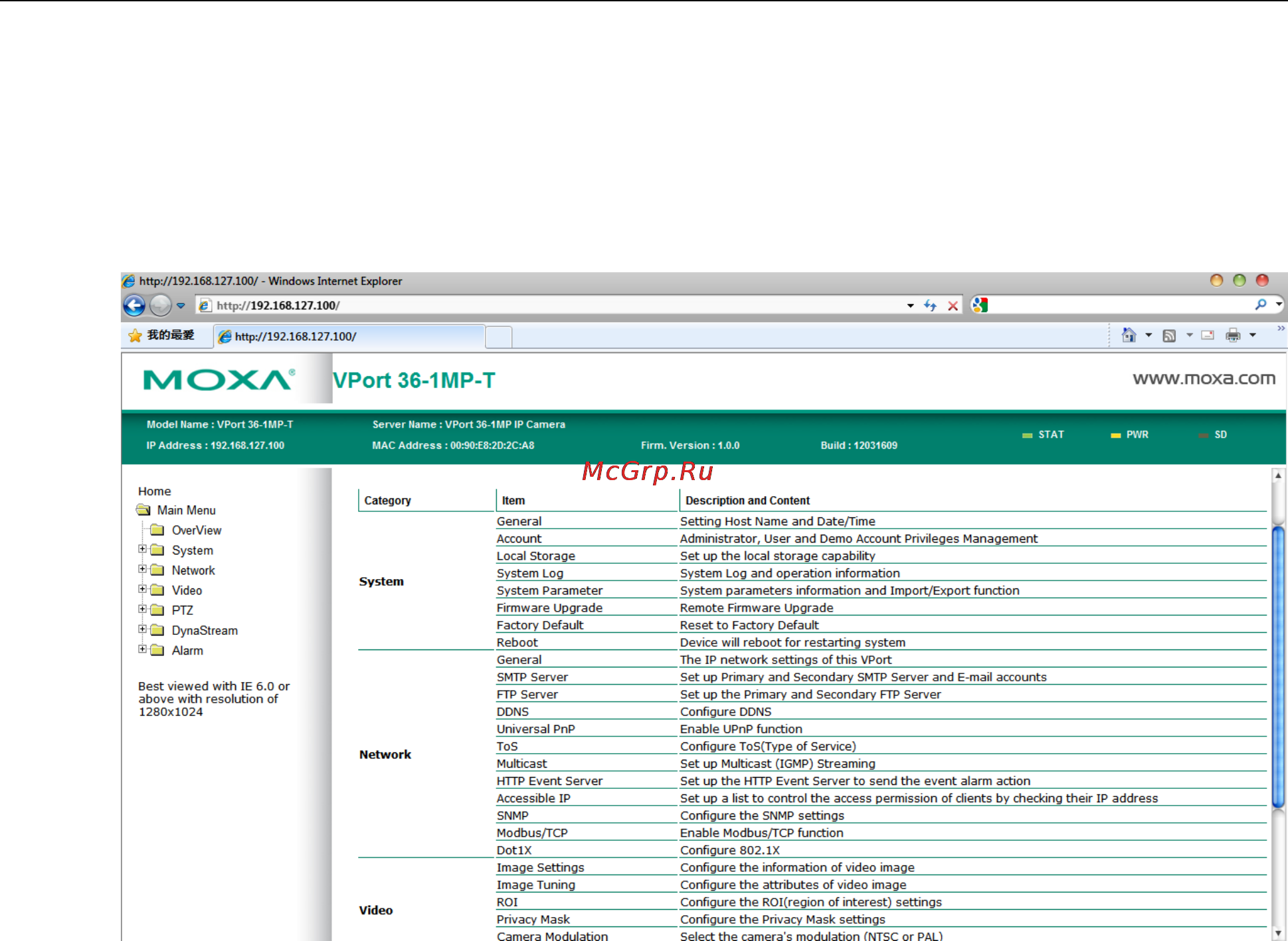The height and width of the screenshot is (941, 1288).
Task: Expand the DynaStream folder node
Action: [142, 628]
